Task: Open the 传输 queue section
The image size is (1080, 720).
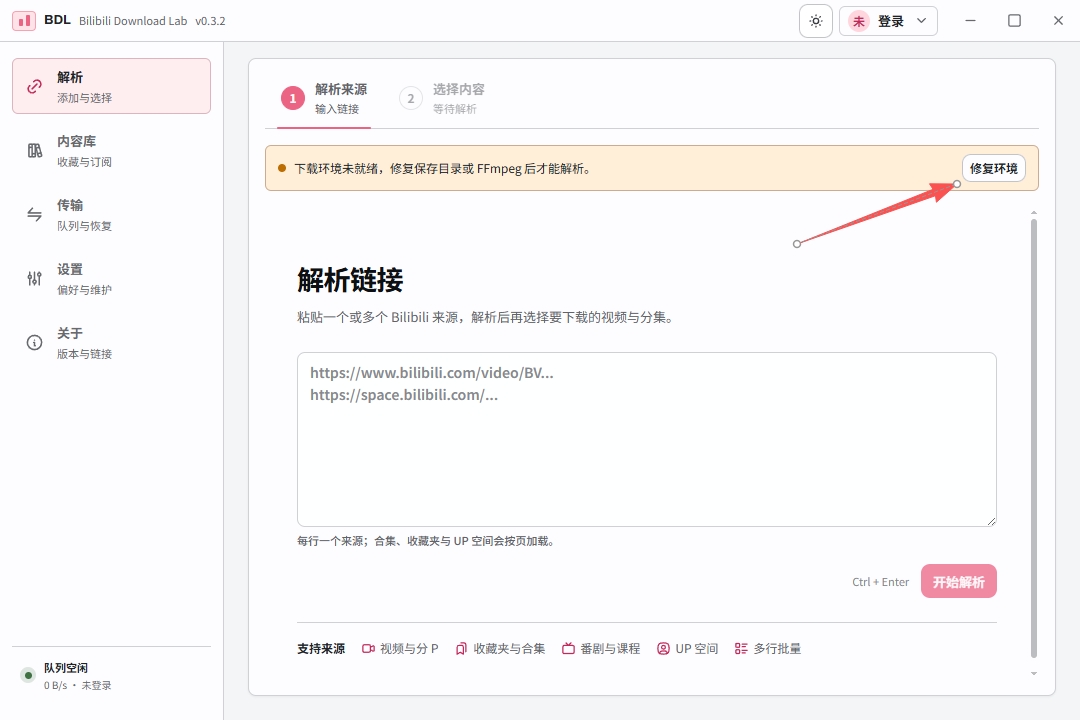Action: (112, 214)
